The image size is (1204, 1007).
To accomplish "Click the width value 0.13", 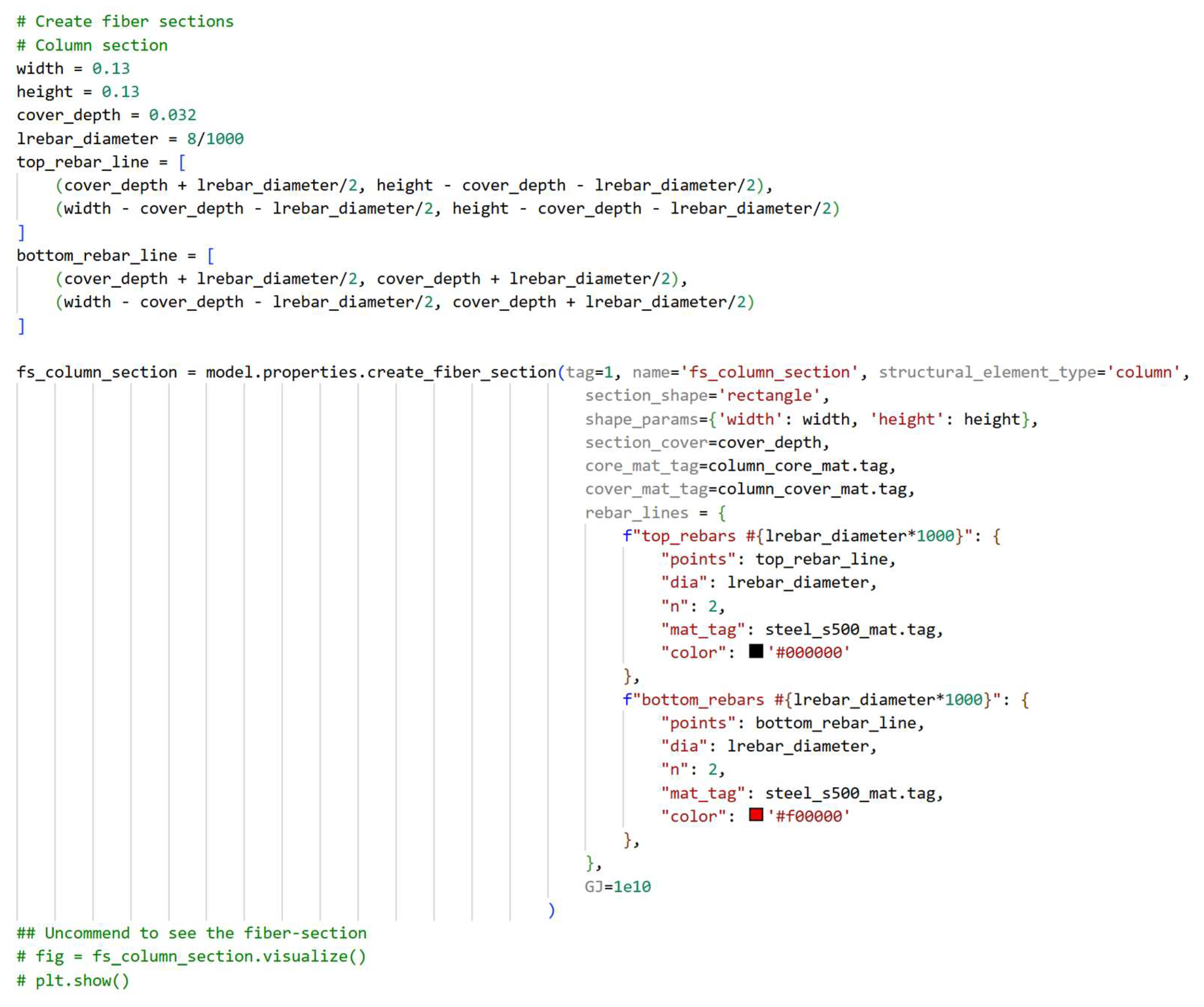I will pos(111,69).
